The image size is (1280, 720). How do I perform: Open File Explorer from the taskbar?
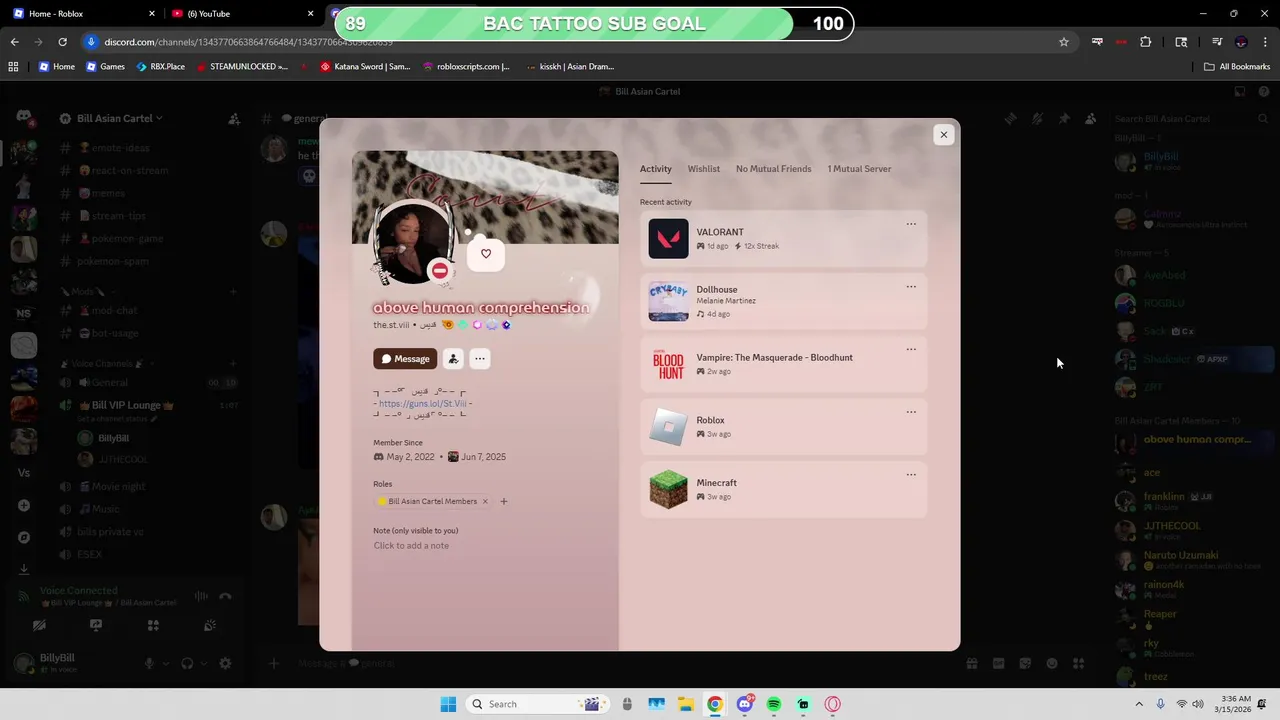tap(685, 704)
